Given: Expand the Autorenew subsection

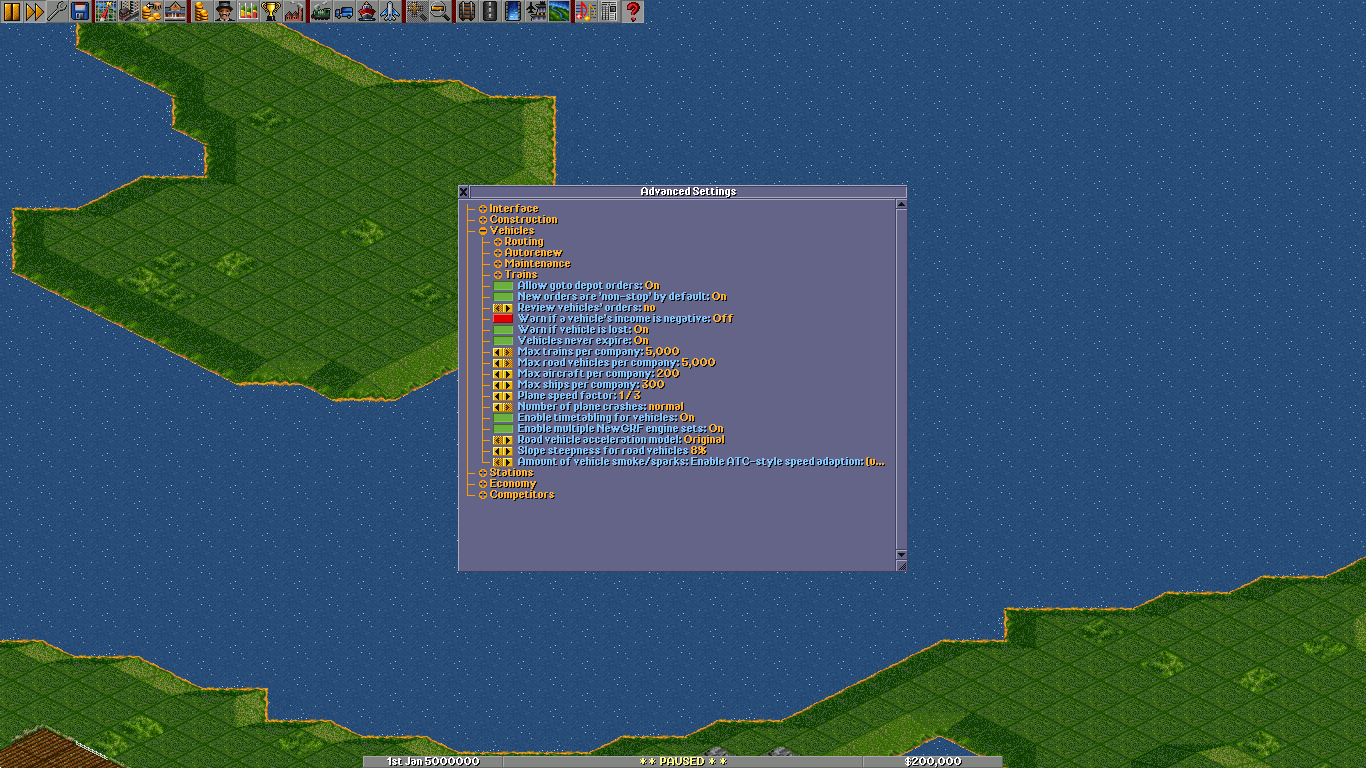Looking at the screenshot, I should [498, 253].
